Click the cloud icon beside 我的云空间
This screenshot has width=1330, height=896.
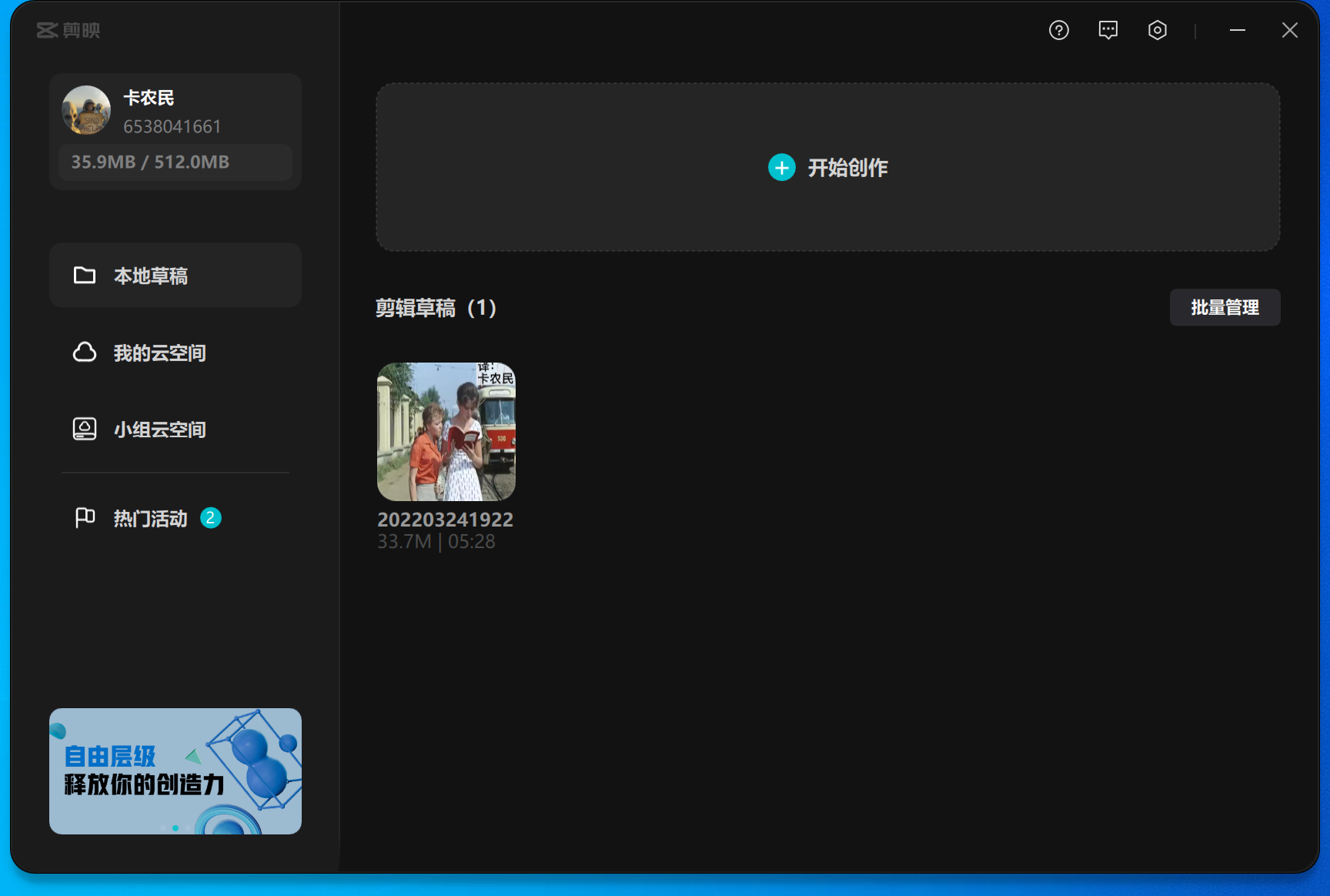click(x=85, y=353)
